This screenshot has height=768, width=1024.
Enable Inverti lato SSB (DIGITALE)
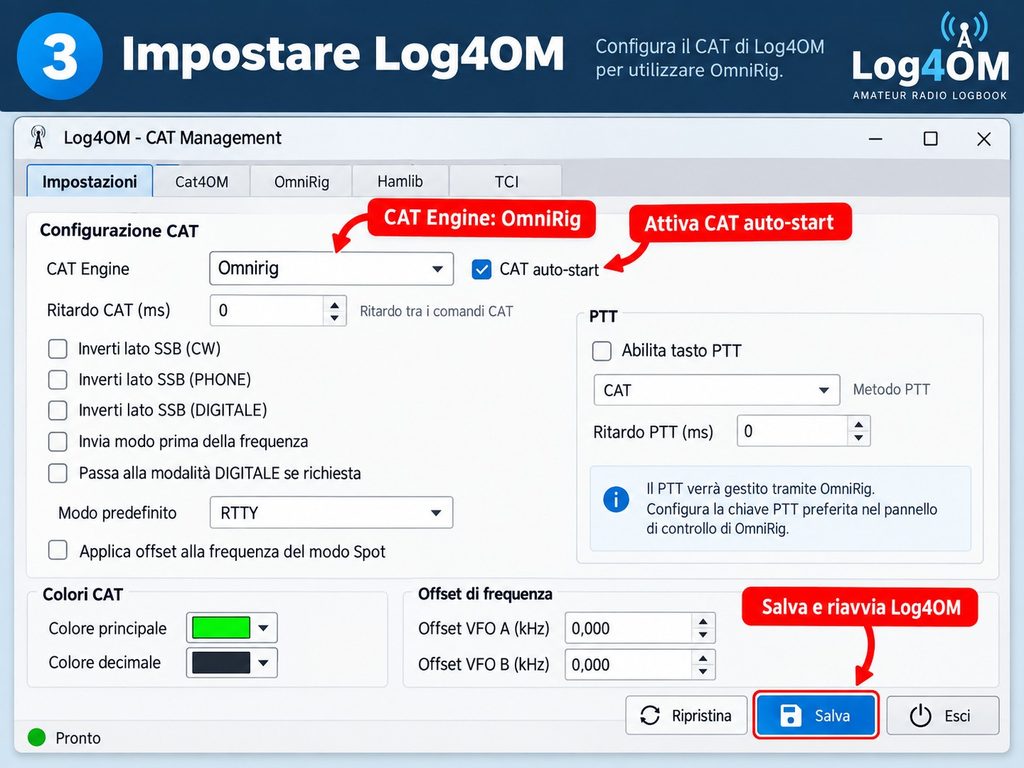tap(57, 410)
